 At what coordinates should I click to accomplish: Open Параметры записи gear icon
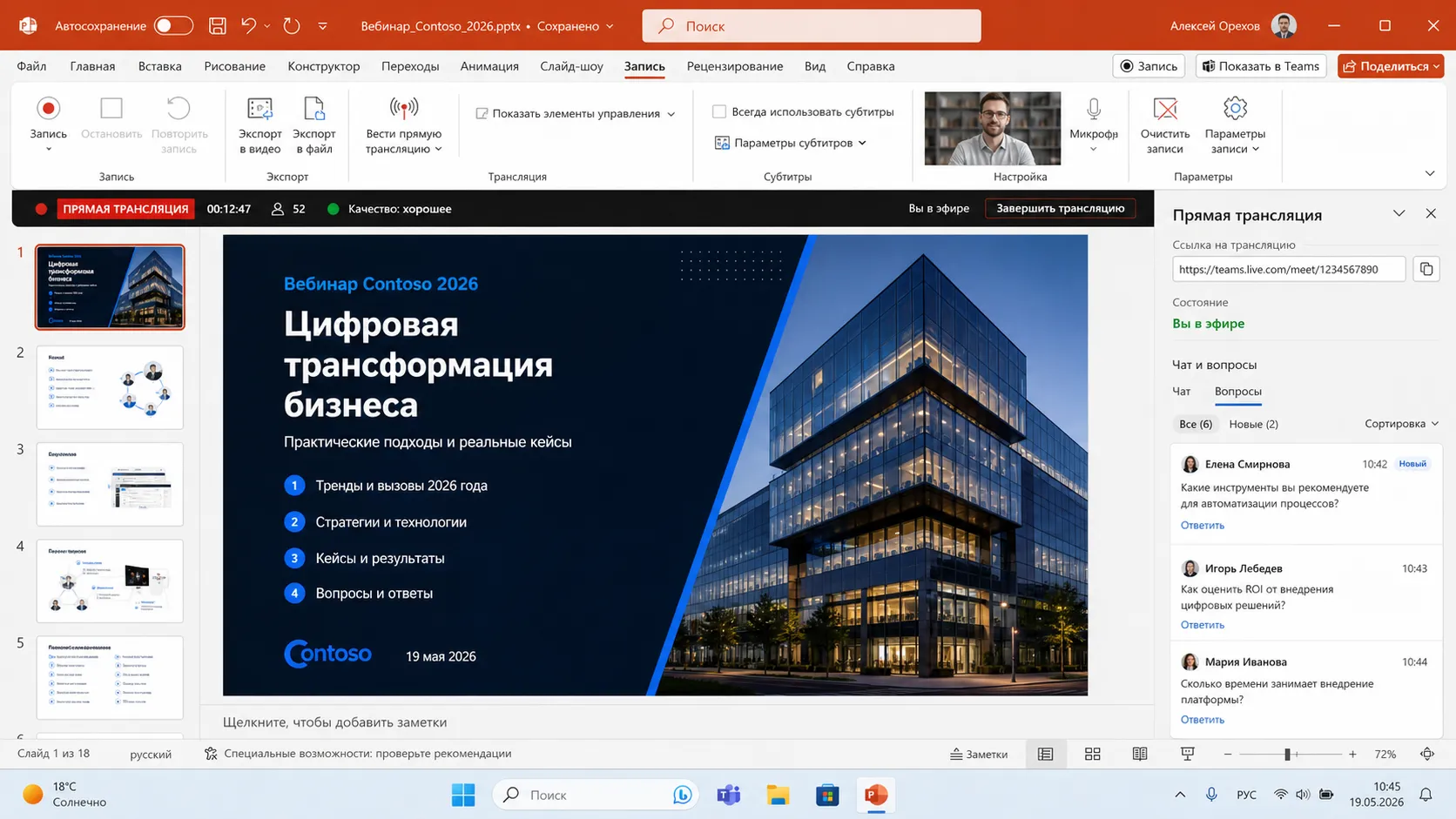click(x=1235, y=108)
